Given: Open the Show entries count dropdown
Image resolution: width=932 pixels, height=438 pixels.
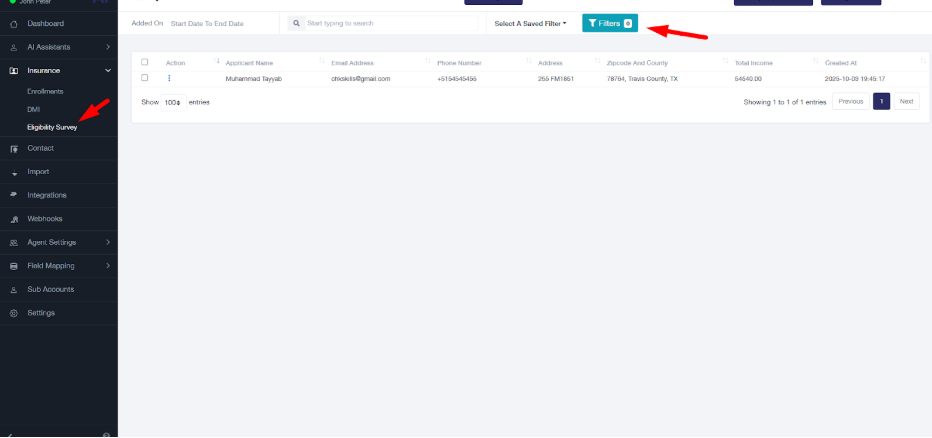Looking at the screenshot, I should [x=174, y=102].
